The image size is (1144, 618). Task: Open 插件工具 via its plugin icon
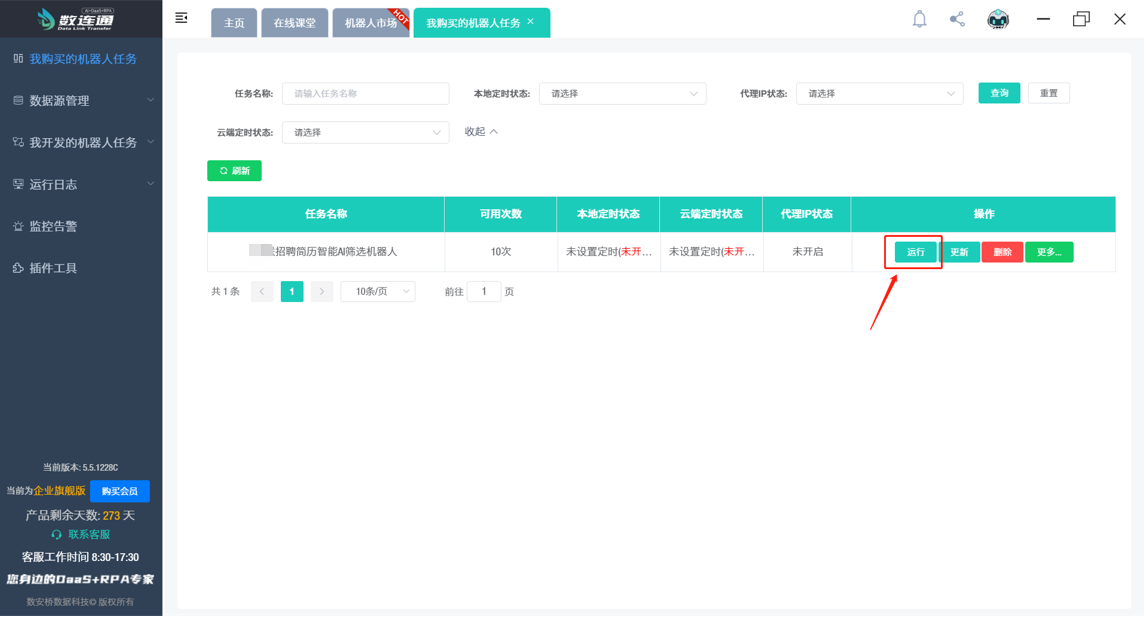(19, 266)
